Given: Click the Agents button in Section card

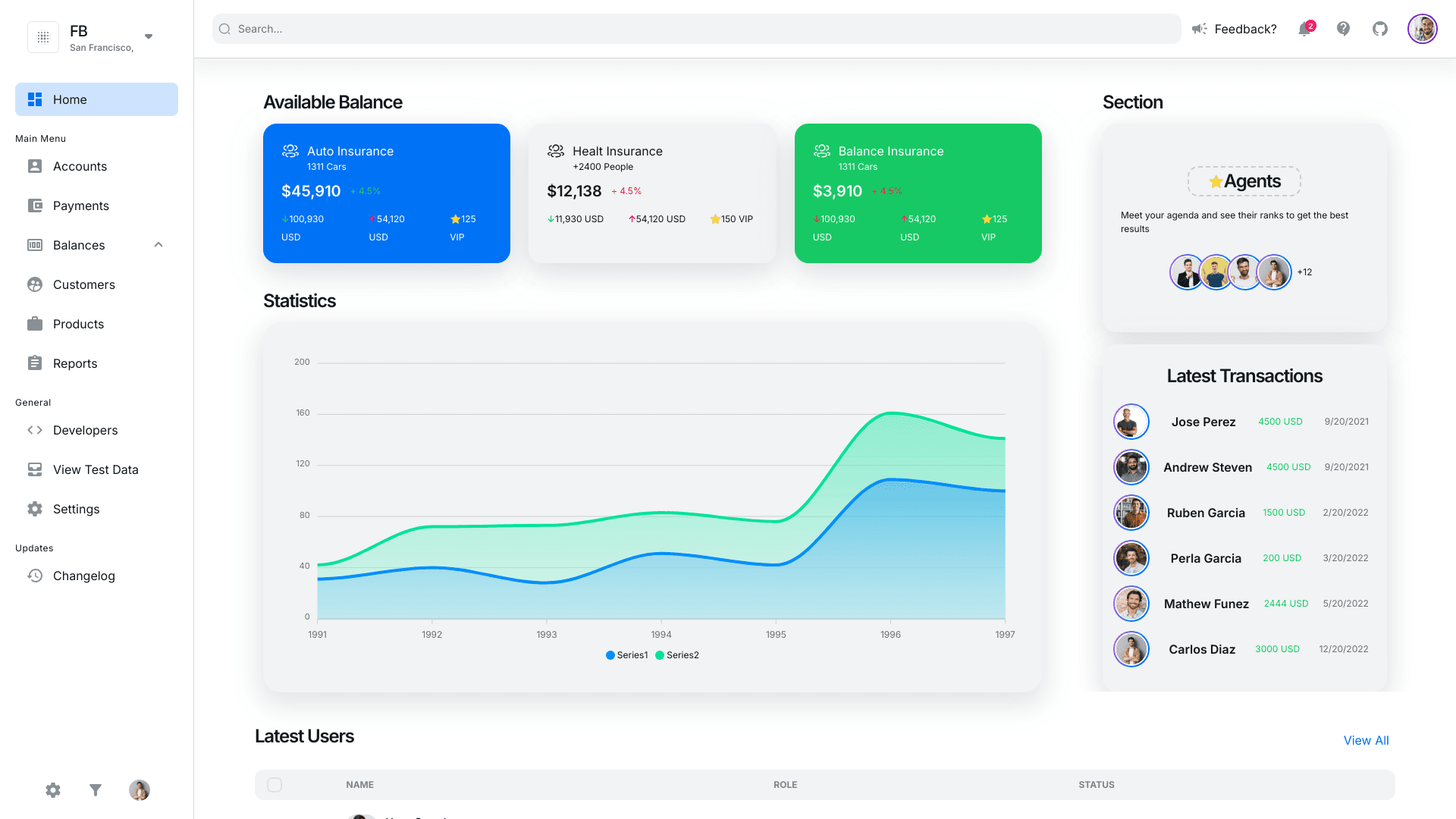Looking at the screenshot, I should click(x=1244, y=181).
